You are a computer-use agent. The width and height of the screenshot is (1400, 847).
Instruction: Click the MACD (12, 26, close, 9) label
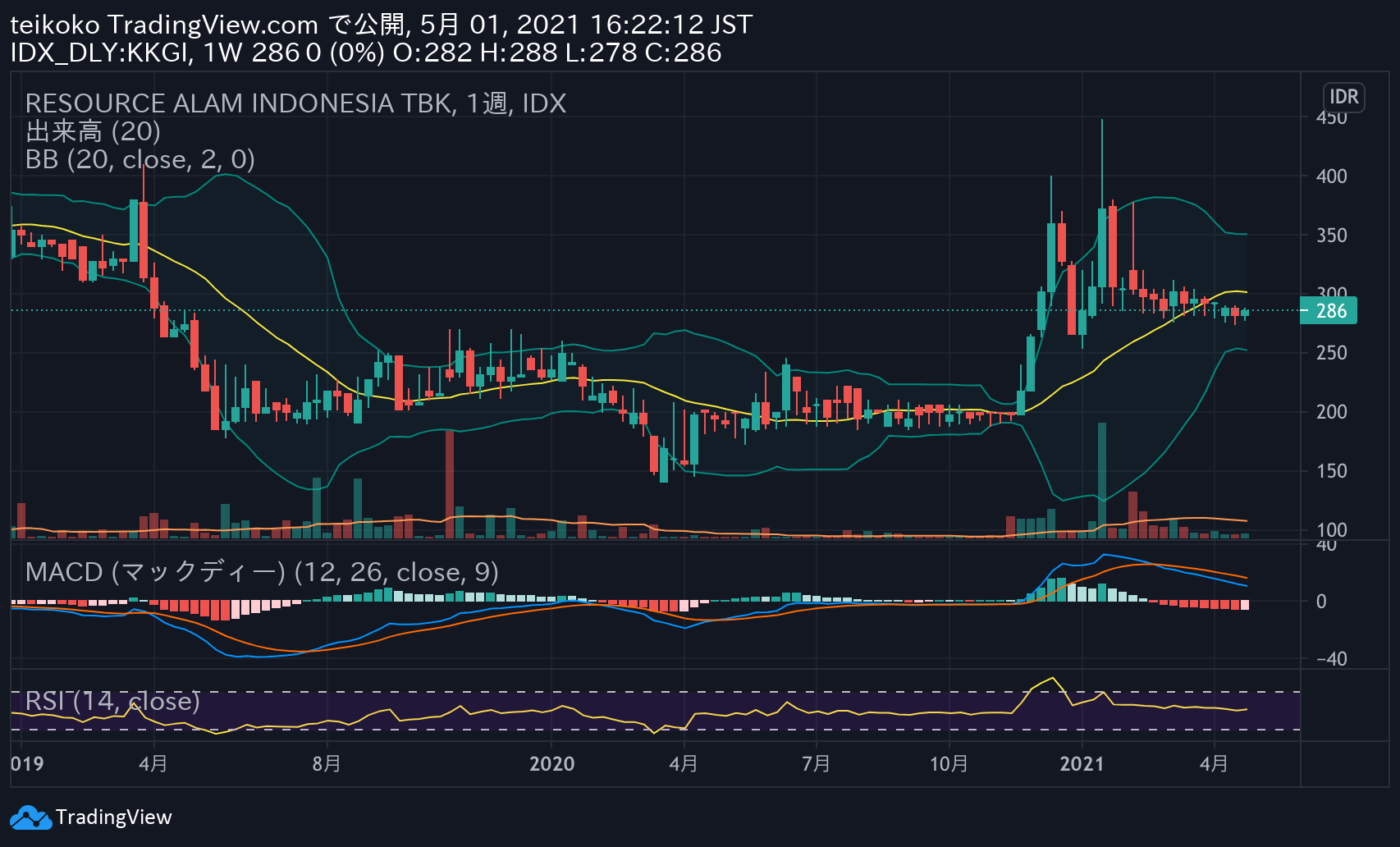[262, 572]
